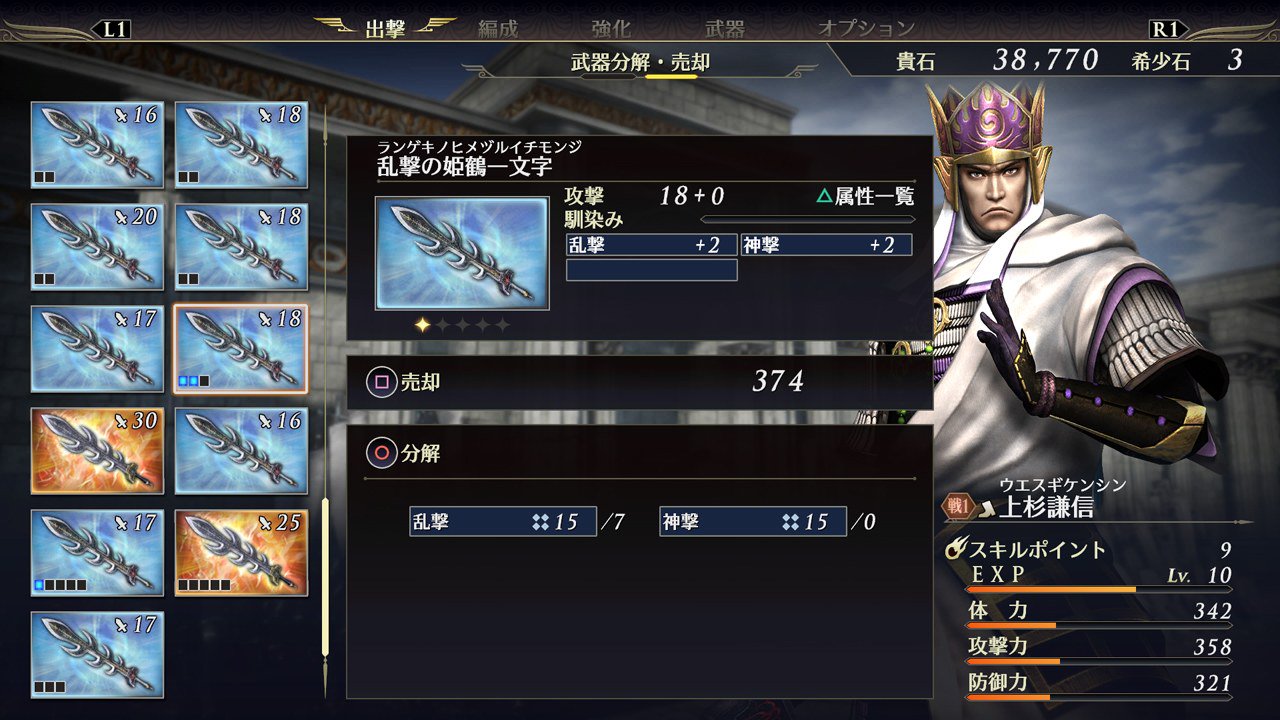
Task: Click the 戦 badge beside 上杉謙信
Action: (x=958, y=507)
